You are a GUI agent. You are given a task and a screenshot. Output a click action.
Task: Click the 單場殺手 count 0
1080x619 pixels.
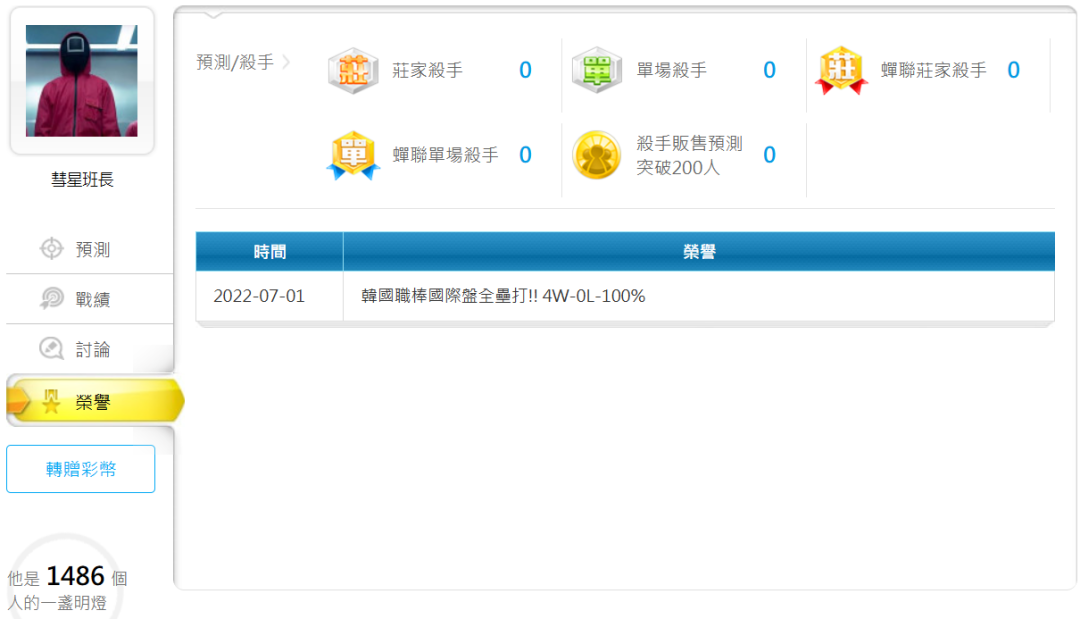coord(769,70)
